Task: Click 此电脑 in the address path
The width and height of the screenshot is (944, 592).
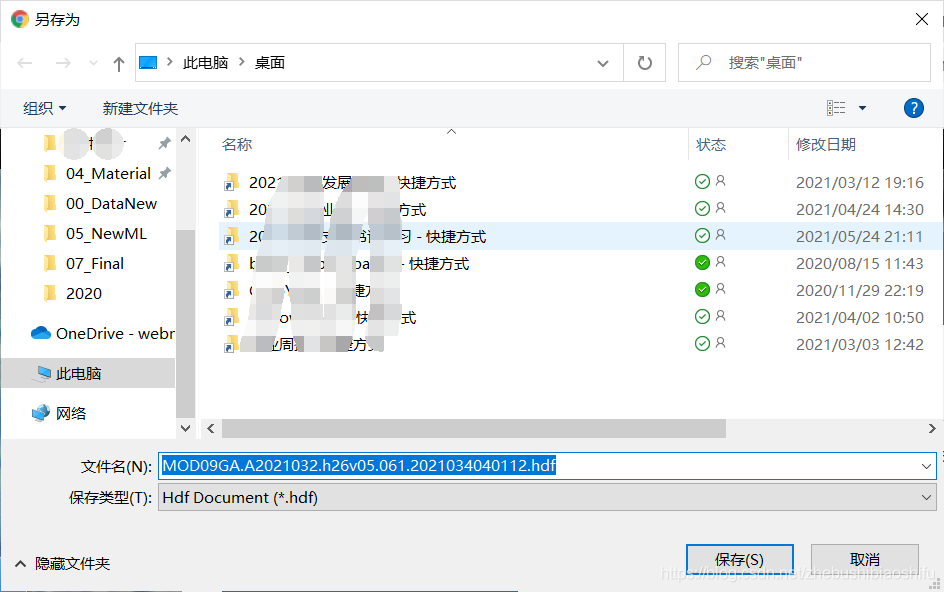Action: click(x=205, y=63)
